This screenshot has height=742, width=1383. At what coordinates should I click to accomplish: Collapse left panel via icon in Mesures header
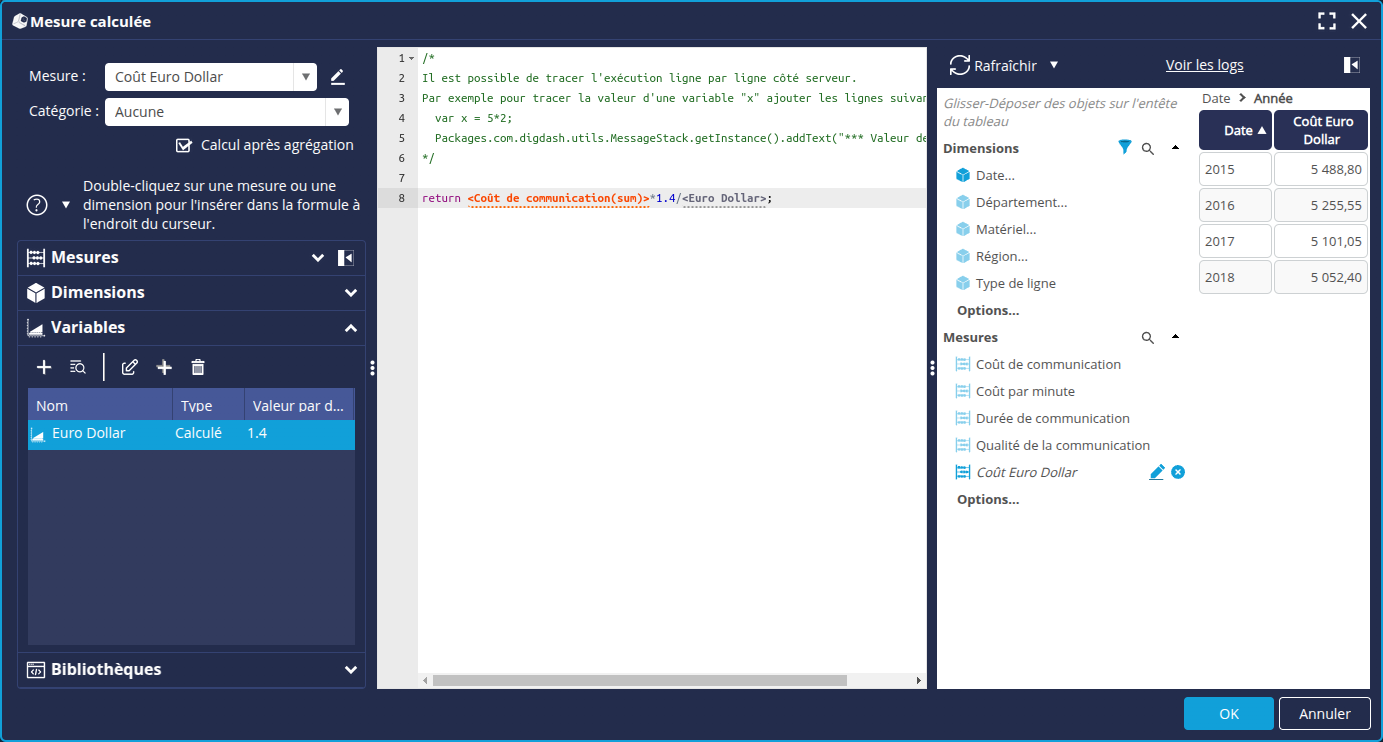click(x=345, y=258)
